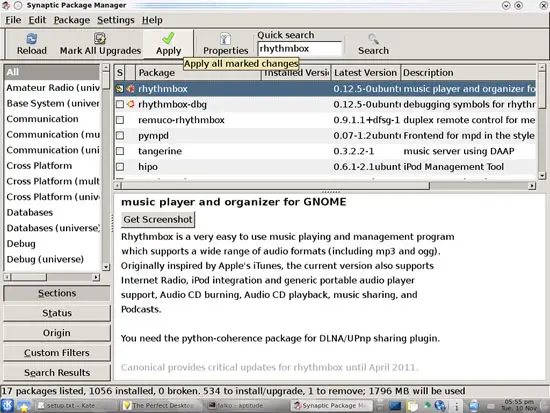Click the Reload toolbar icon
Image resolution: width=550 pixels, height=413 pixels.
coord(32,39)
